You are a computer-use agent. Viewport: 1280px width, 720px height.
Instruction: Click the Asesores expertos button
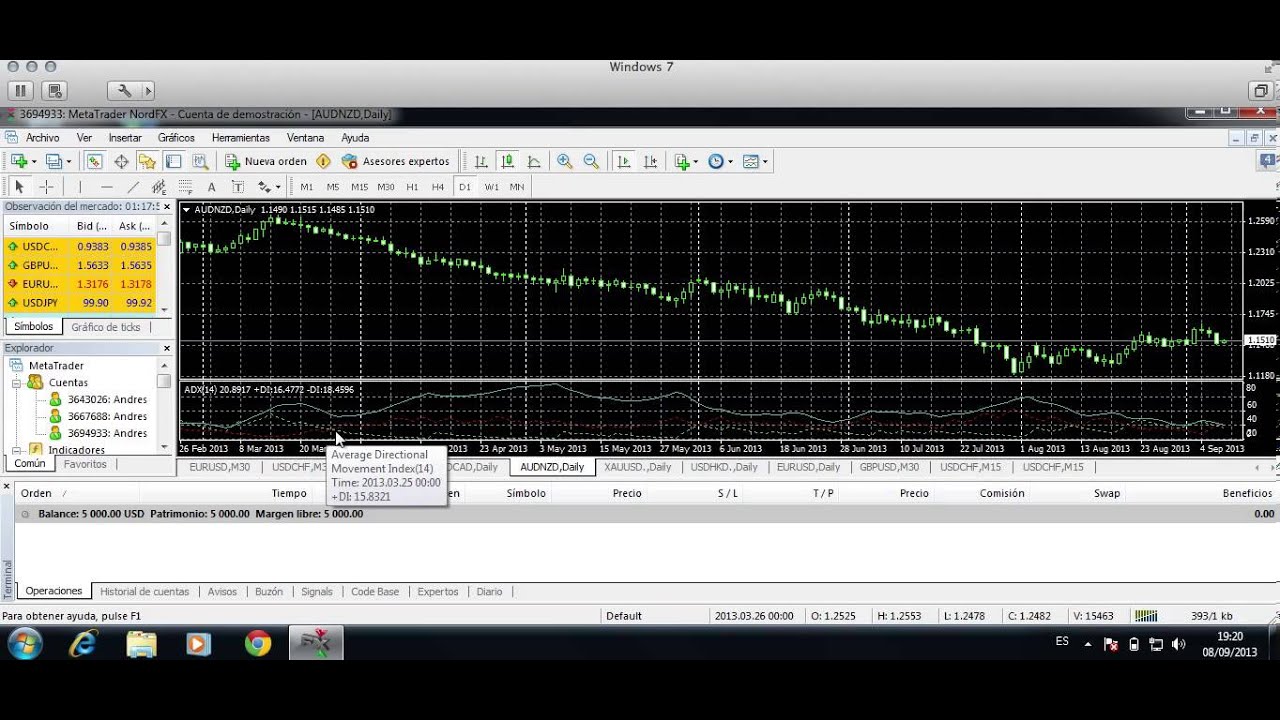[396, 161]
